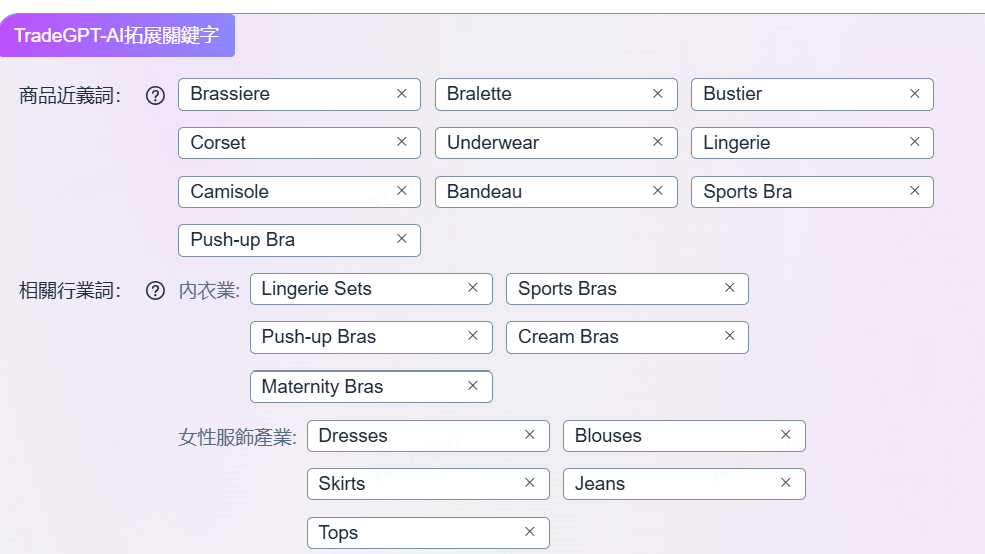Remove the Brassiere keyword tag
This screenshot has height=554, width=985.
[x=402, y=94]
